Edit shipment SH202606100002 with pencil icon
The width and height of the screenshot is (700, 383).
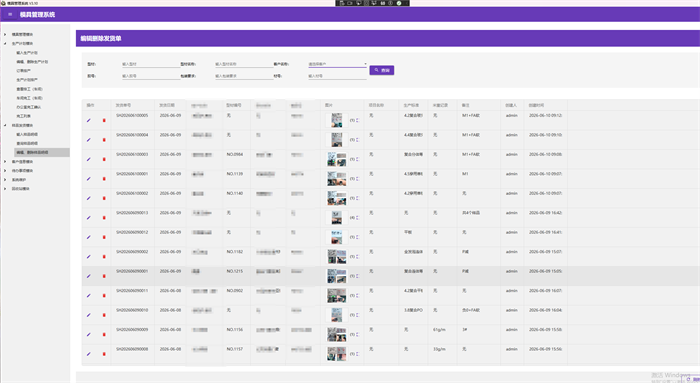(88, 198)
